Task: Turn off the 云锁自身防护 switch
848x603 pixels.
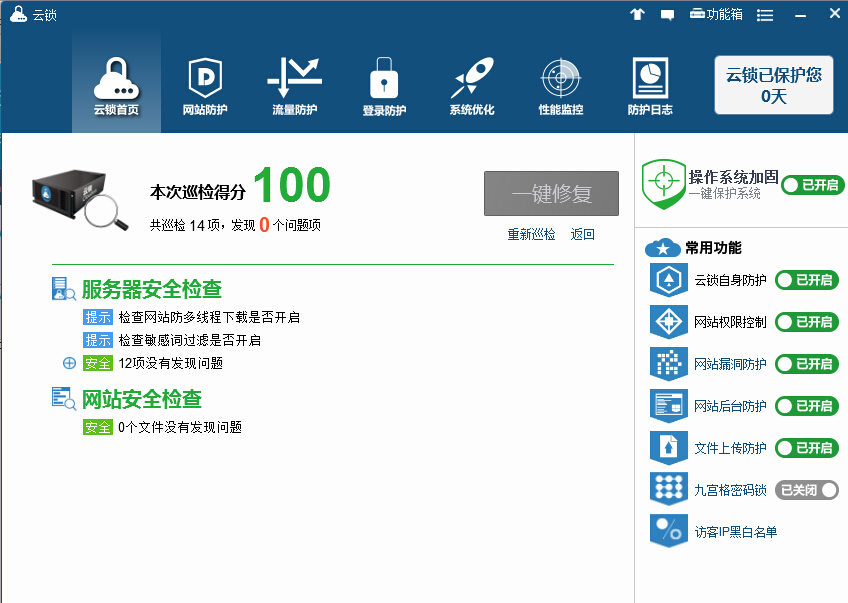Action: coord(806,280)
